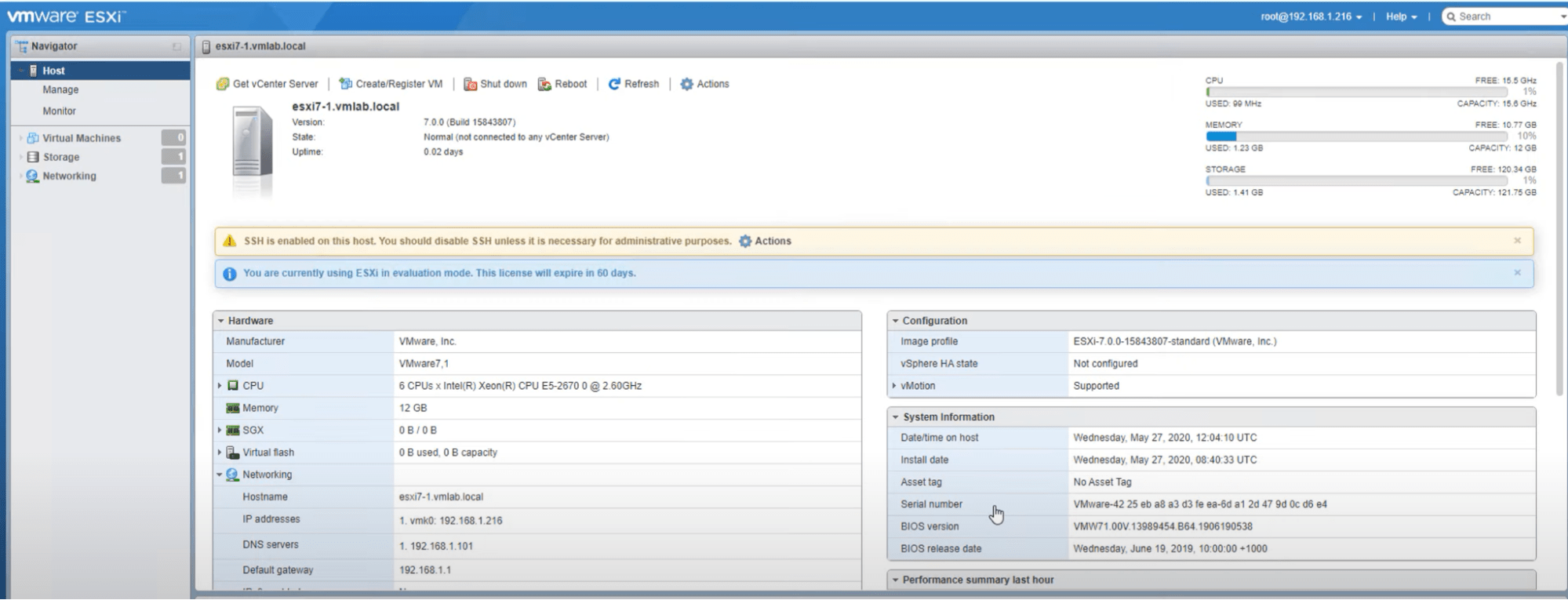Open the root@192.168.1.216 user menu

[1311, 16]
